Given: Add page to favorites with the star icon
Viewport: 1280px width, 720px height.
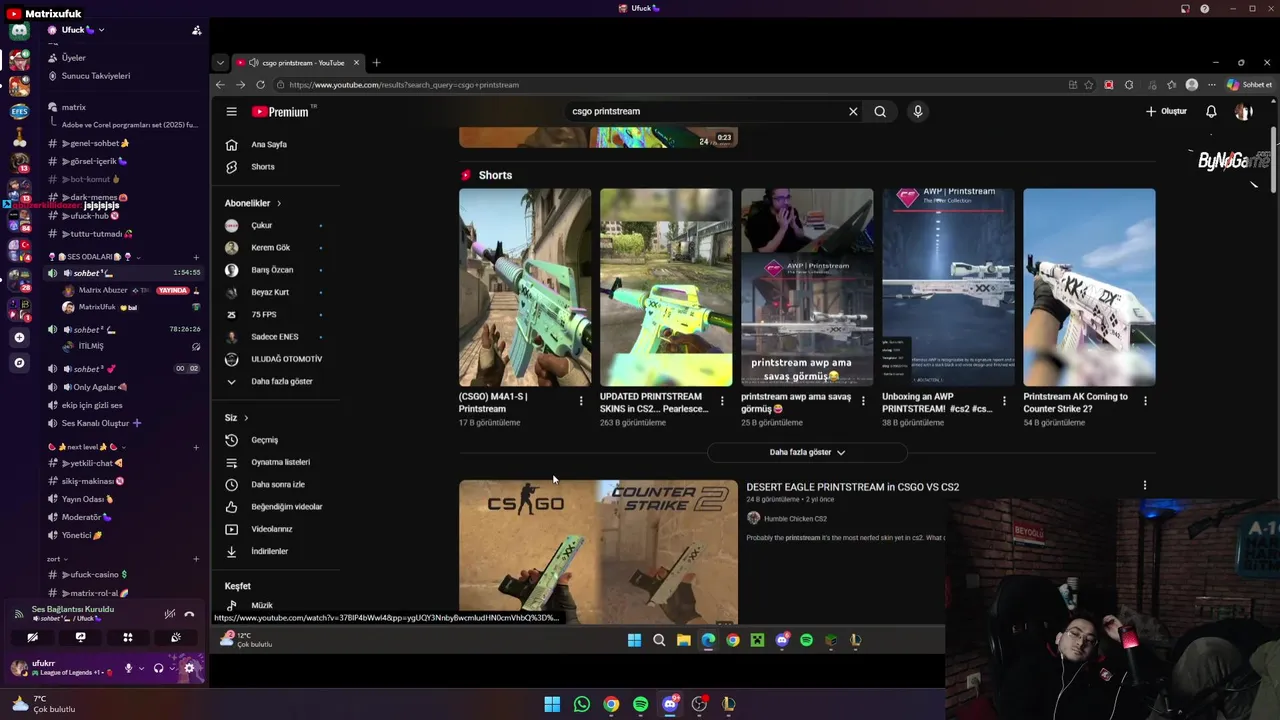Looking at the screenshot, I should click(x=1089, y=85).
